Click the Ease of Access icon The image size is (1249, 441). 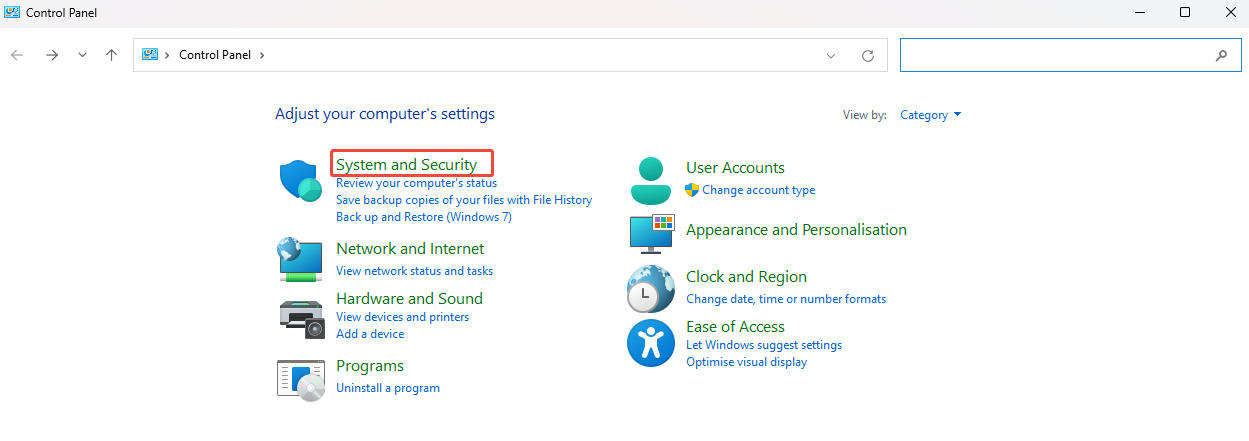tap(651, 343)
